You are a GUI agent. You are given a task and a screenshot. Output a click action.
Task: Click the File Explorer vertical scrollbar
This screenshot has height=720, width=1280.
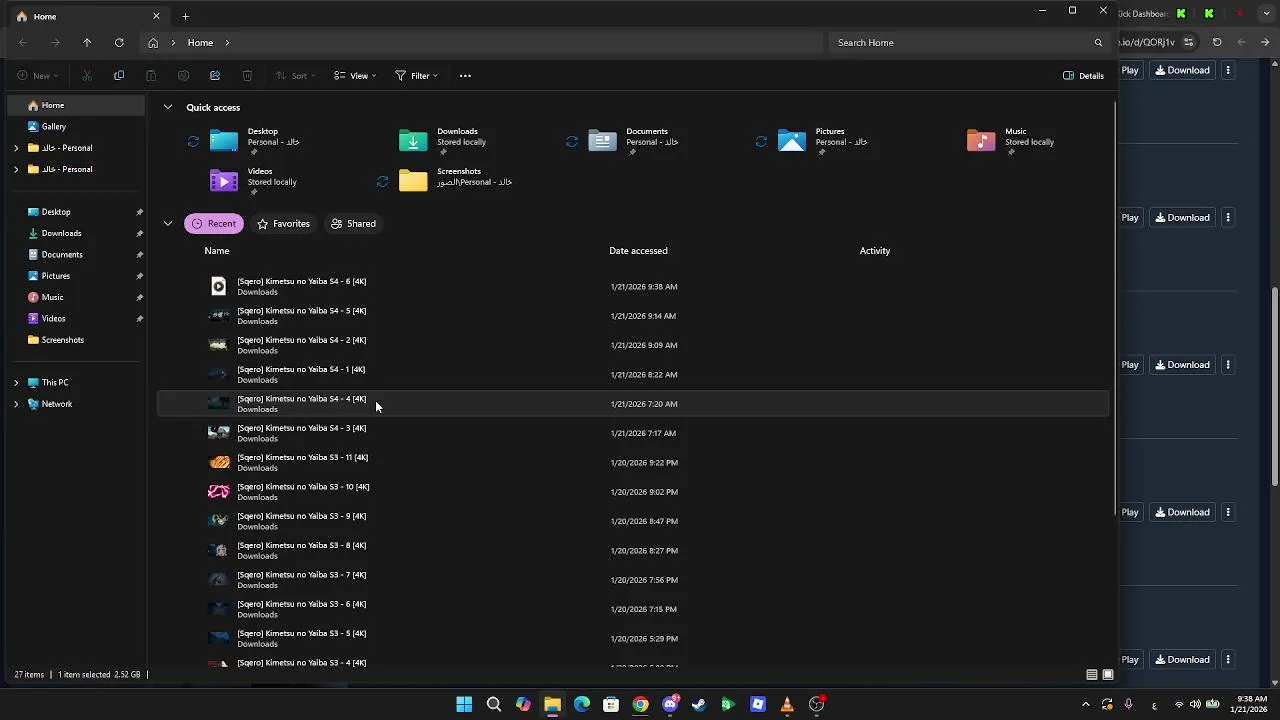(1115, 308)
